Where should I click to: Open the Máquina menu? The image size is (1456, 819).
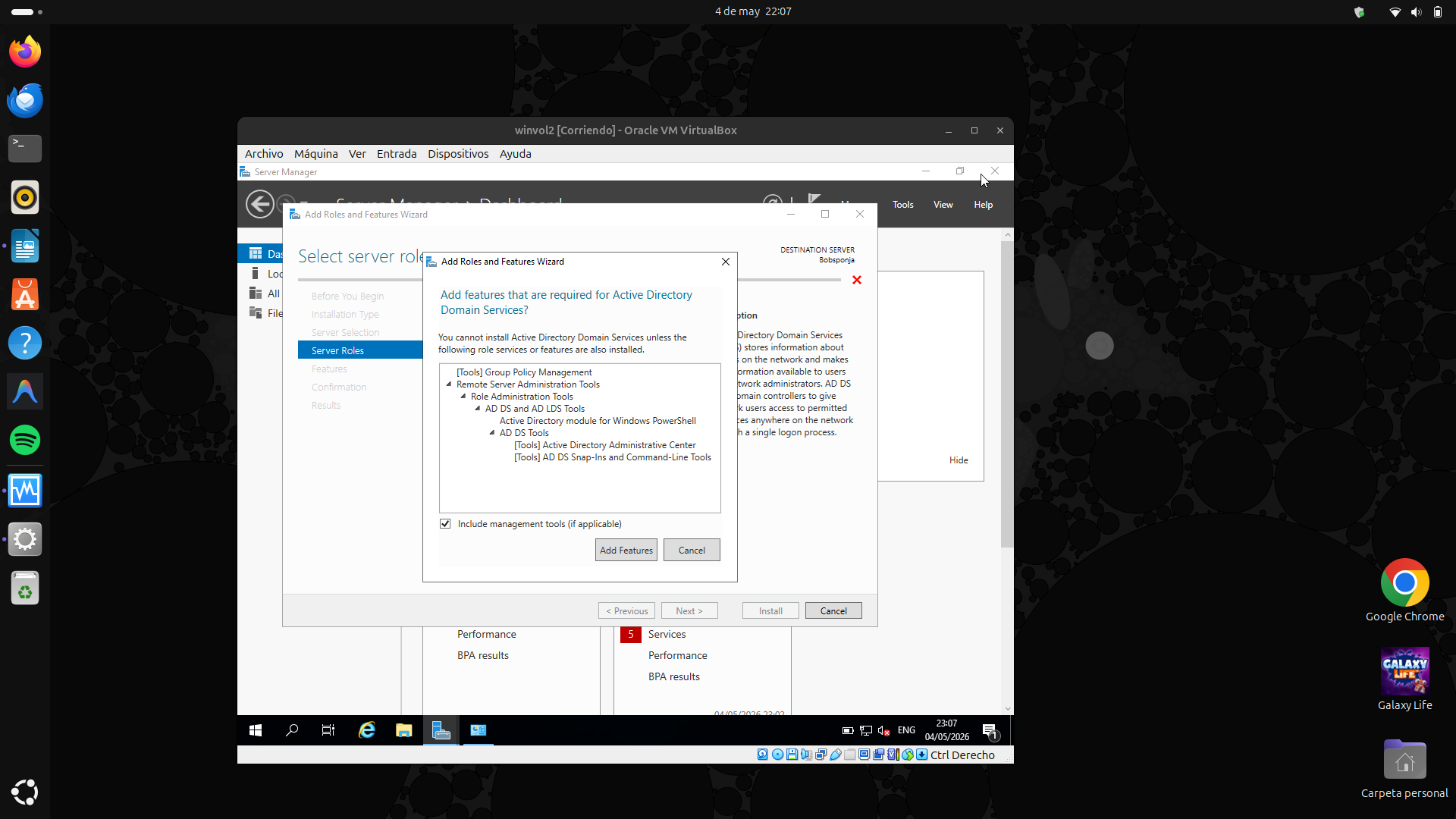pyautogui.click(x=316, y=154)
